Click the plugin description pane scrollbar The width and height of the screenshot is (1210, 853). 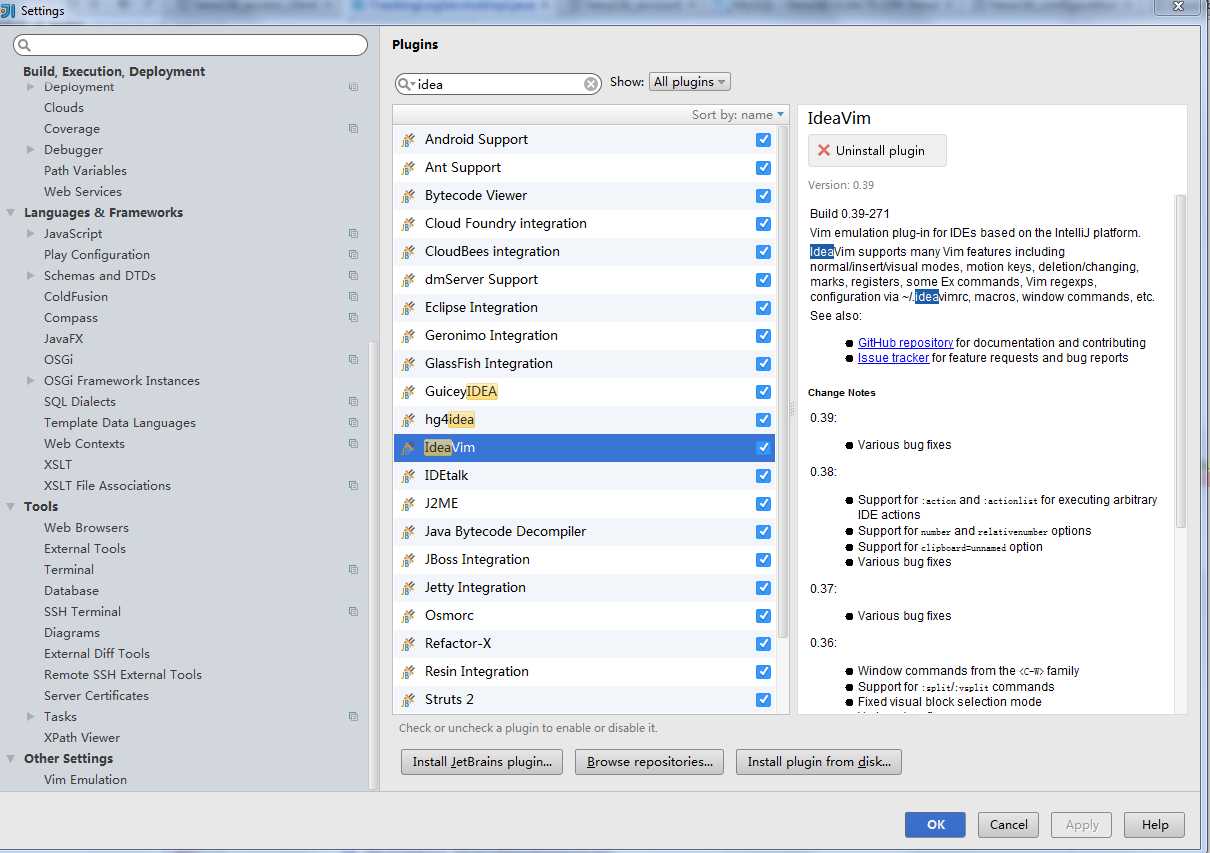[x=1180, y=360]
